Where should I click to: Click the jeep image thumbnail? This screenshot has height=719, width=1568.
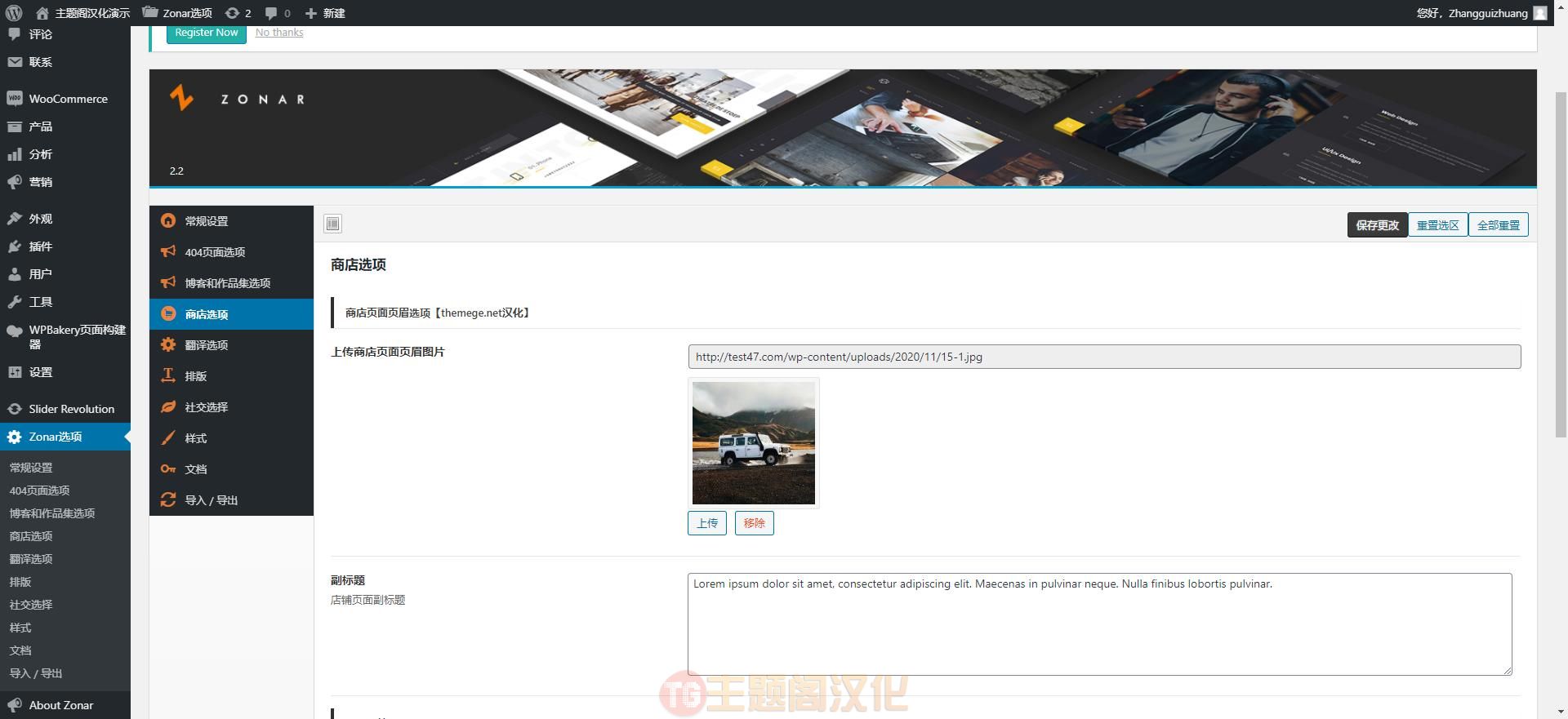click(754, 443)
